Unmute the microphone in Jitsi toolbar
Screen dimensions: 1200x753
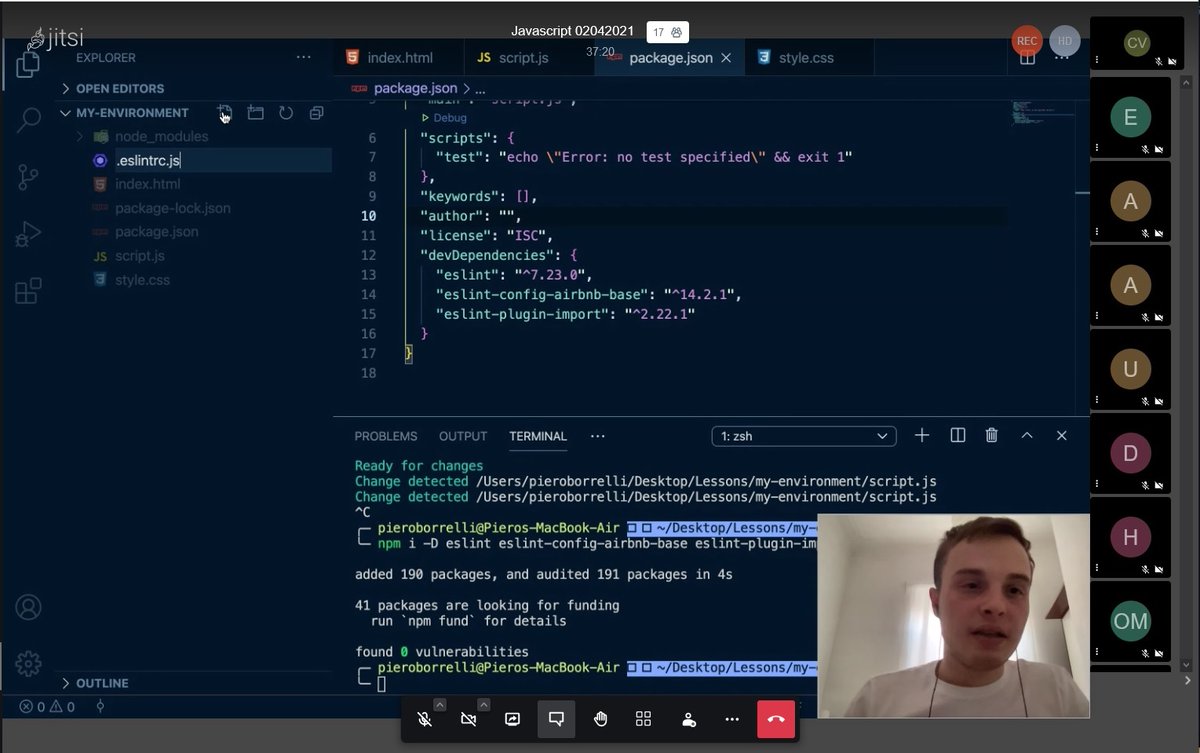pos(425,719)
